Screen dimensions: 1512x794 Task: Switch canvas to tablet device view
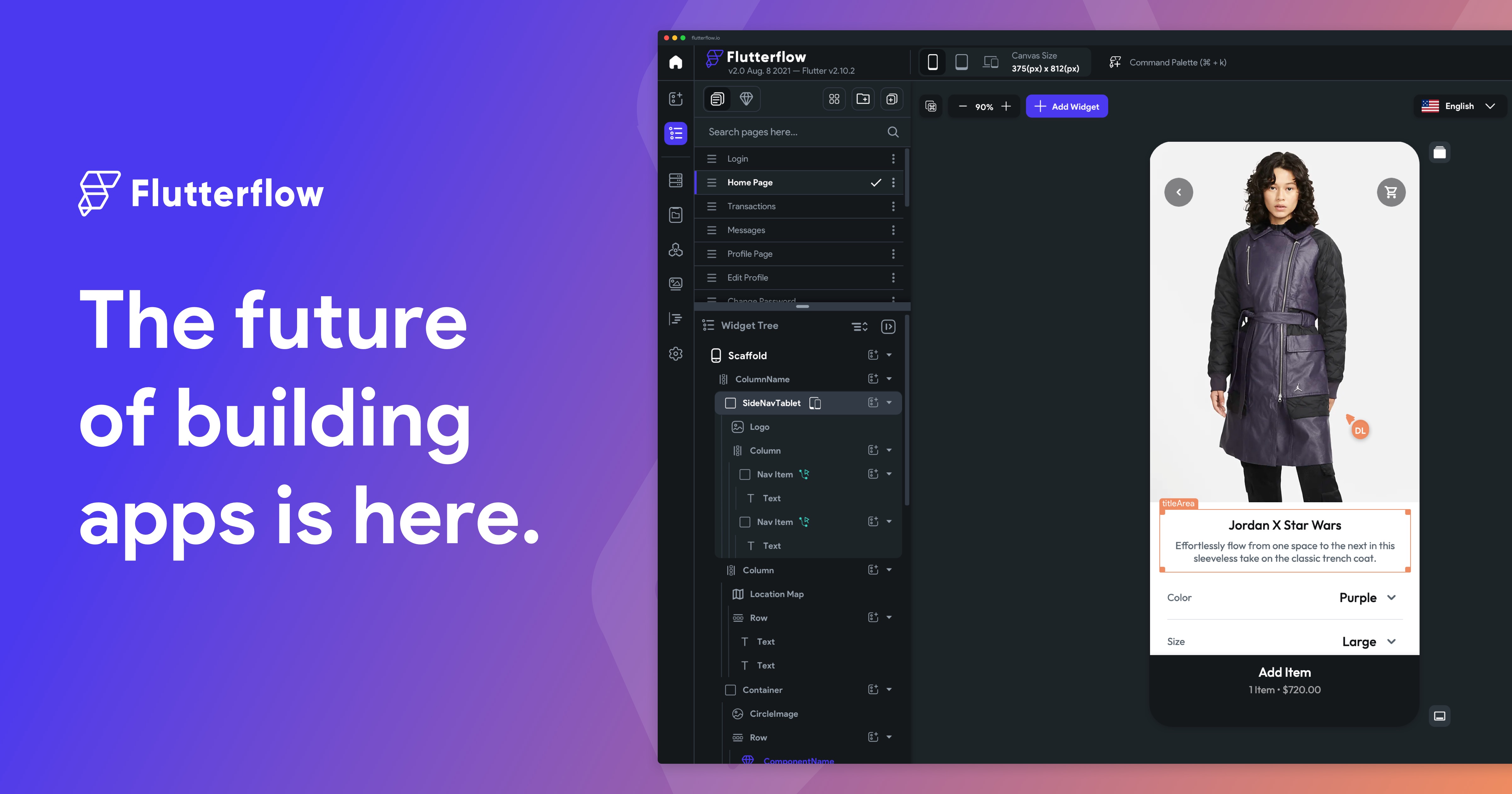961,62
